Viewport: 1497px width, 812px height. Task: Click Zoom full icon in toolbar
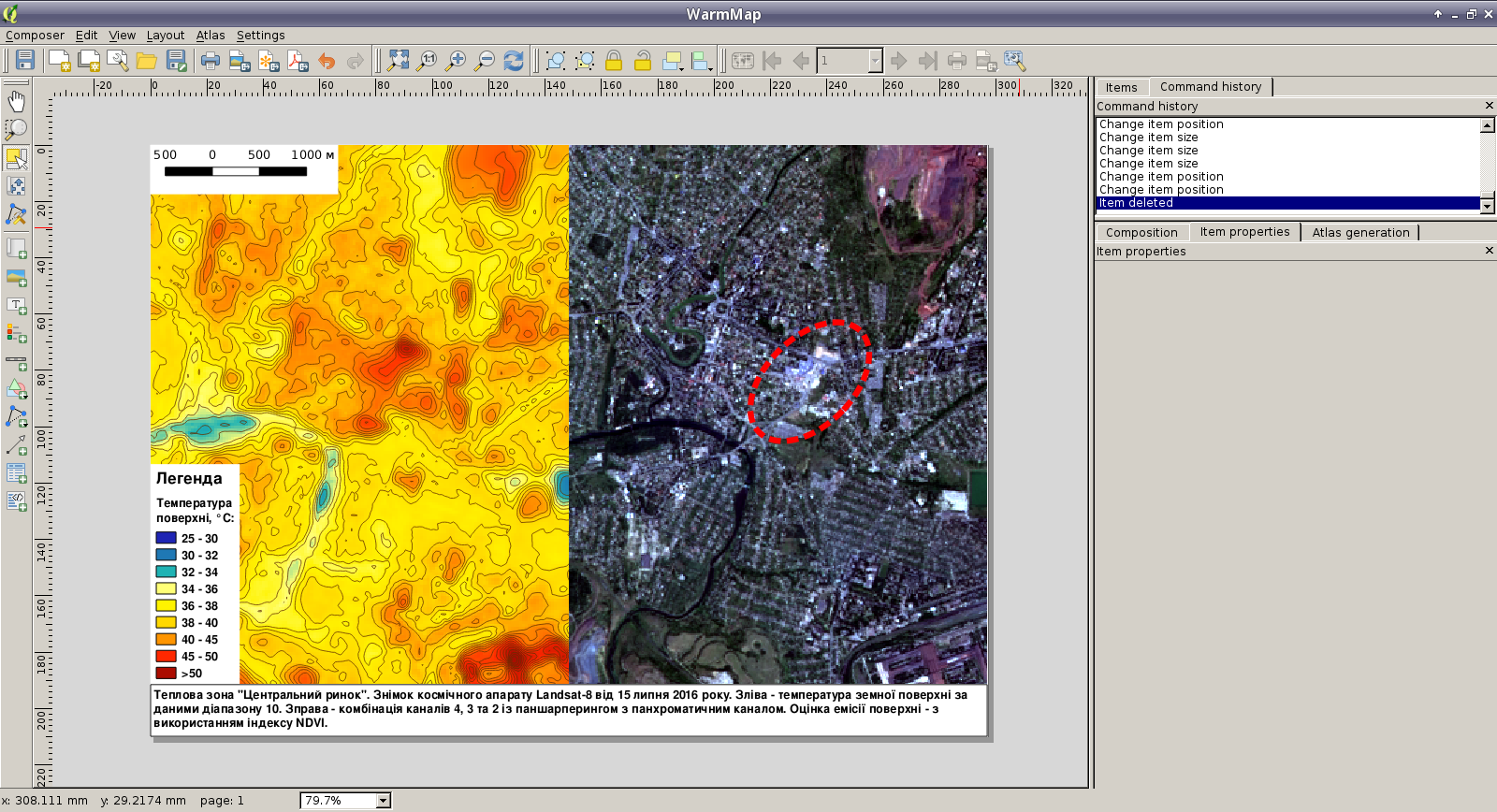[x=399, y=61]
